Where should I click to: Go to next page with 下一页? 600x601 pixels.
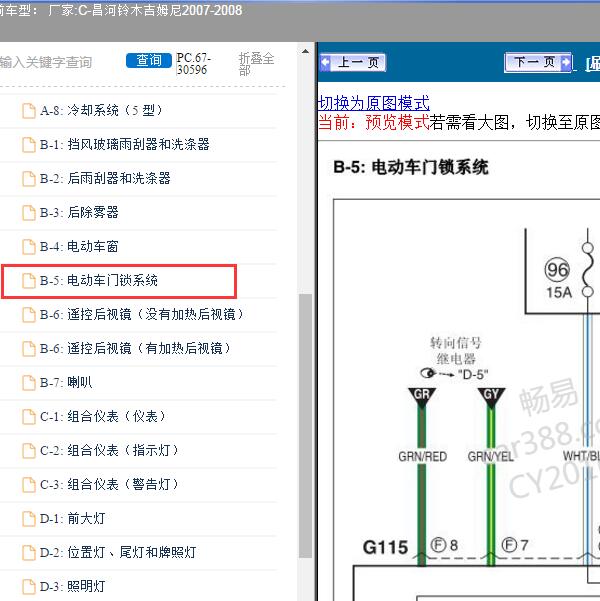coord(538,62)
